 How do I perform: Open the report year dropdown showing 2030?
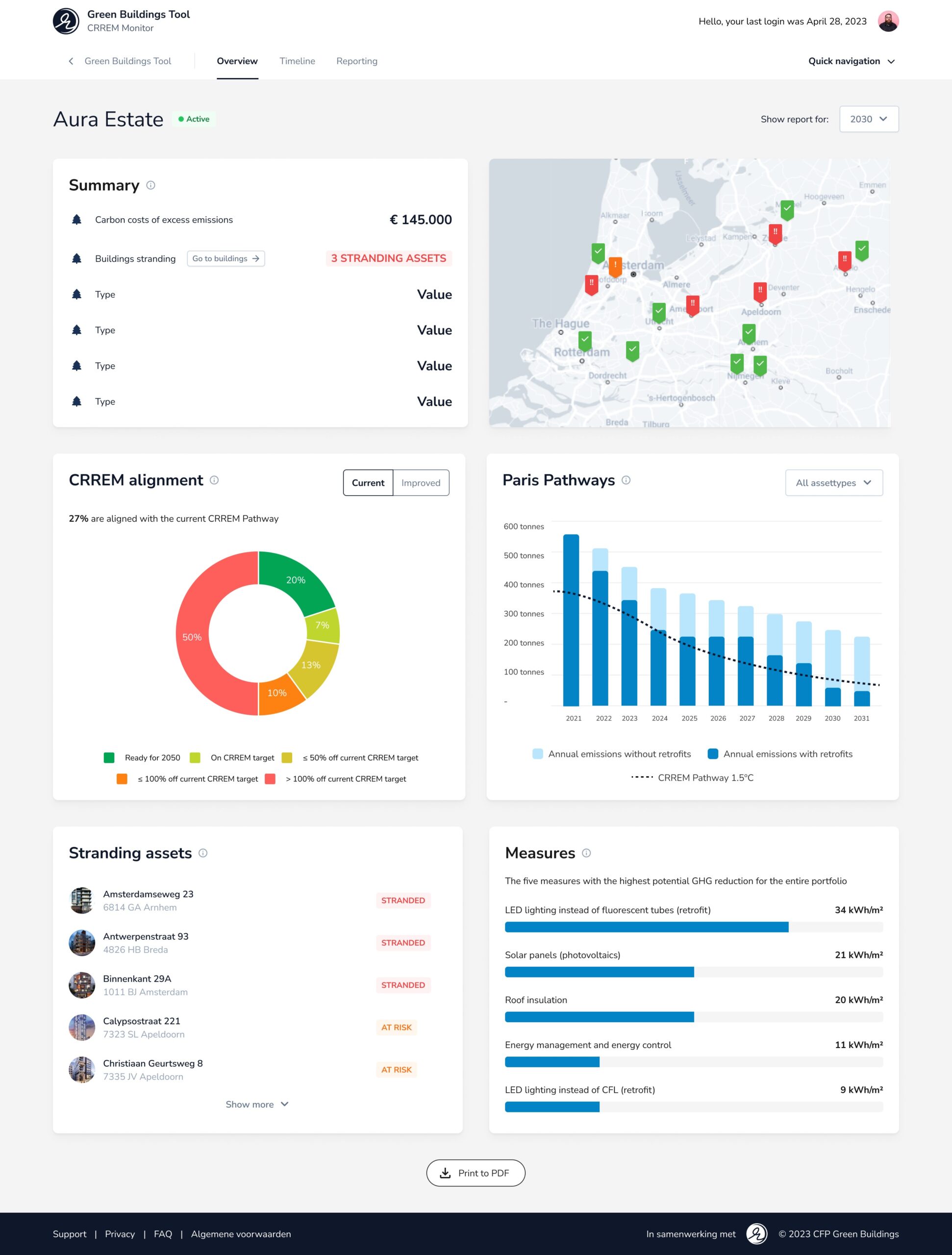[868, 119]
